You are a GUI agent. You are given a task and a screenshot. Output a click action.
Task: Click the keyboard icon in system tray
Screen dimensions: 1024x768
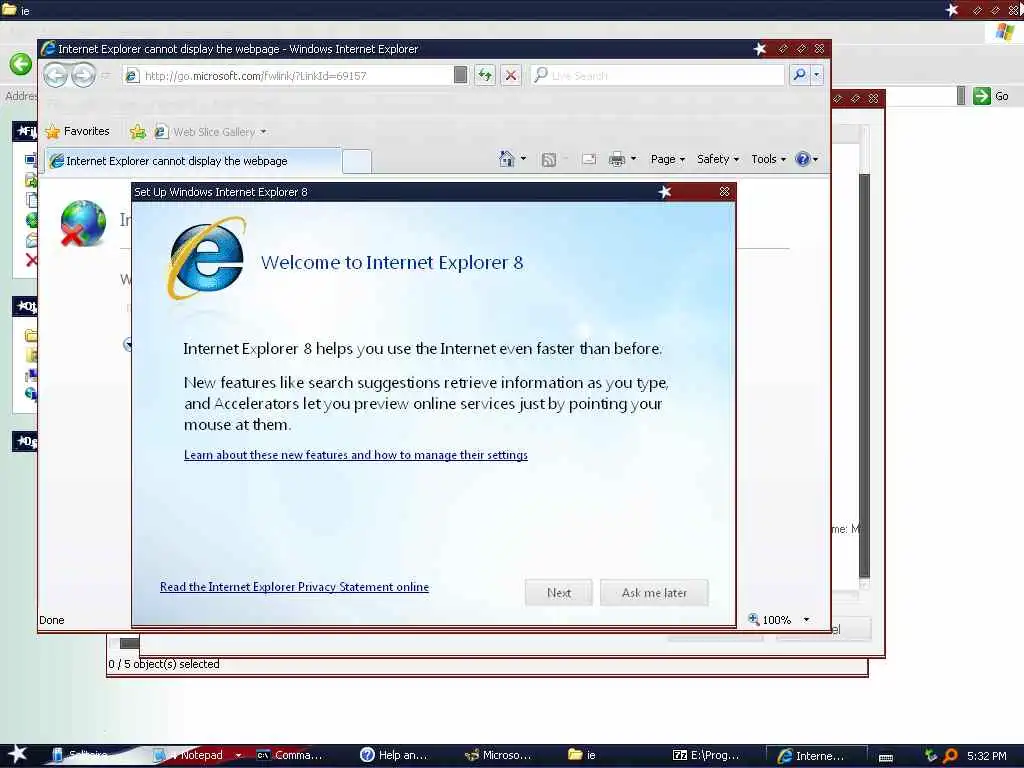[886, 757]
